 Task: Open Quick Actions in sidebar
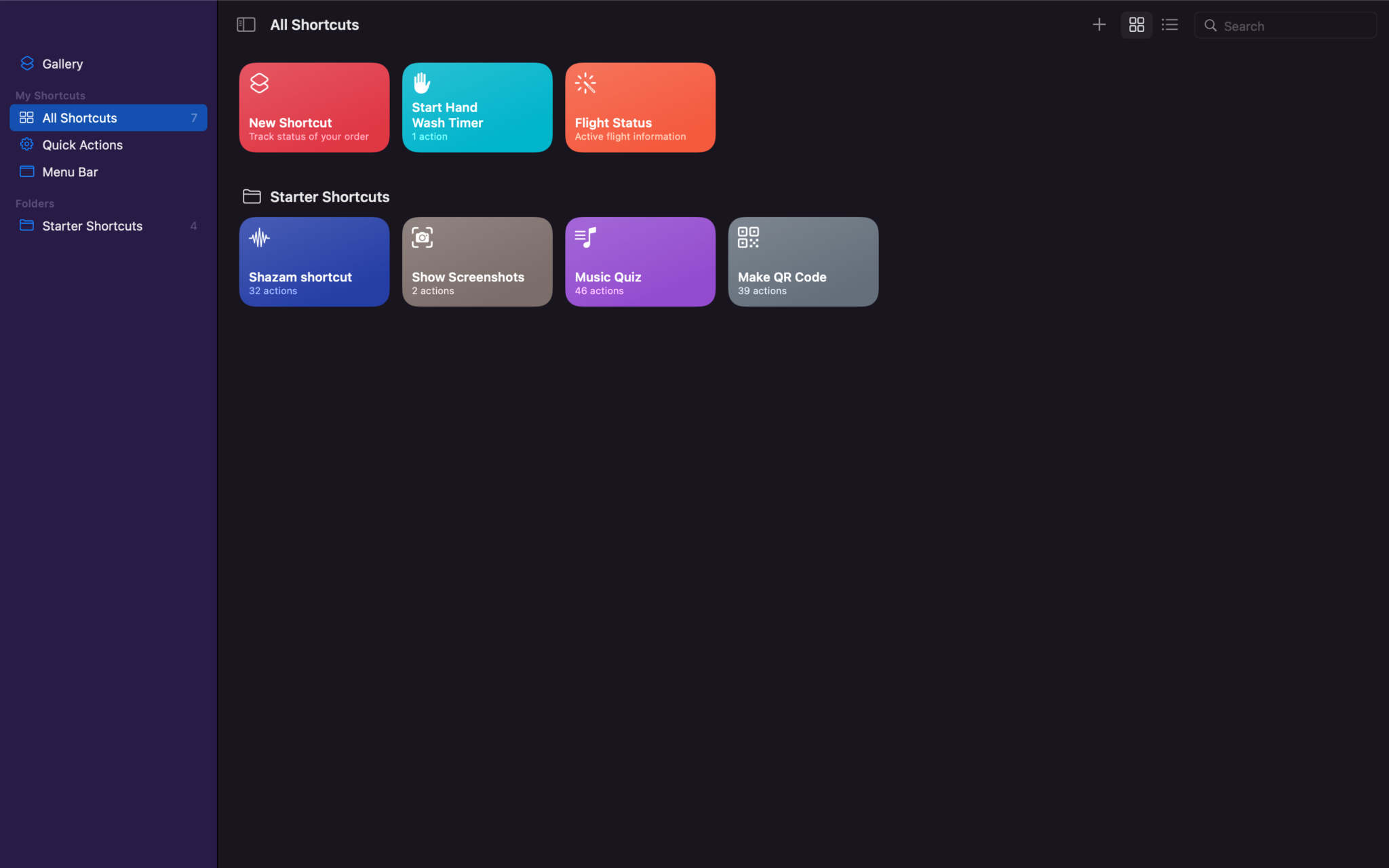109,144
